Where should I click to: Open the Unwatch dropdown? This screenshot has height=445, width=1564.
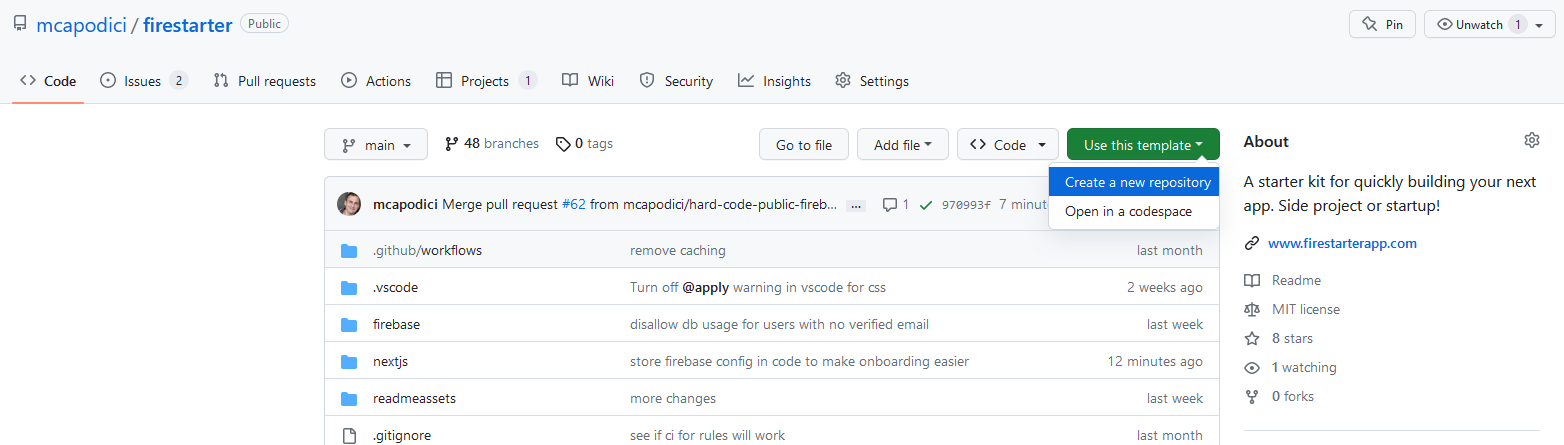pos(1490,25)
